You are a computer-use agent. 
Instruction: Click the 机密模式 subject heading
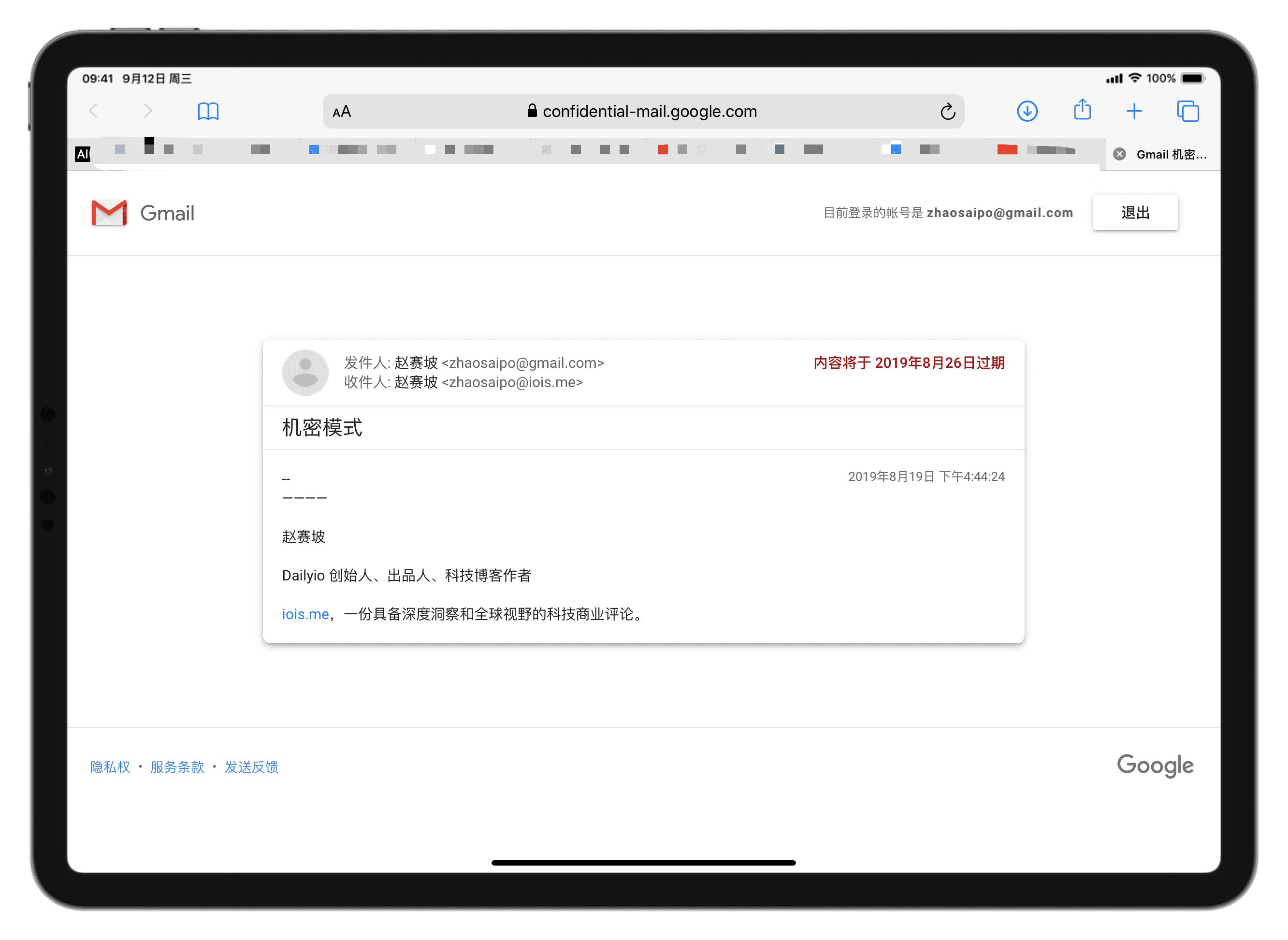tap(322, 427)
